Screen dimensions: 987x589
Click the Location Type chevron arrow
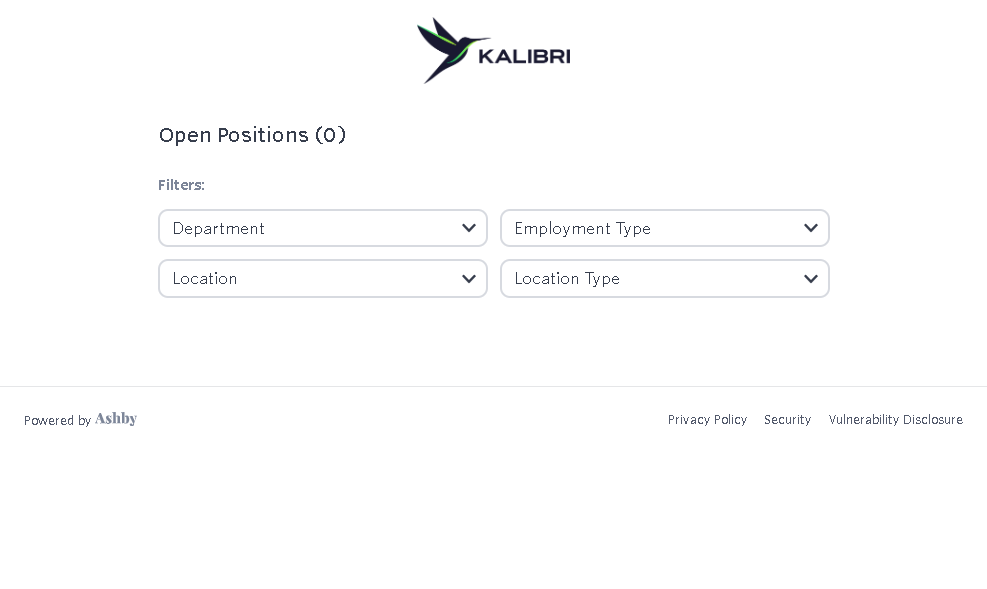click(x=811, y=278)
